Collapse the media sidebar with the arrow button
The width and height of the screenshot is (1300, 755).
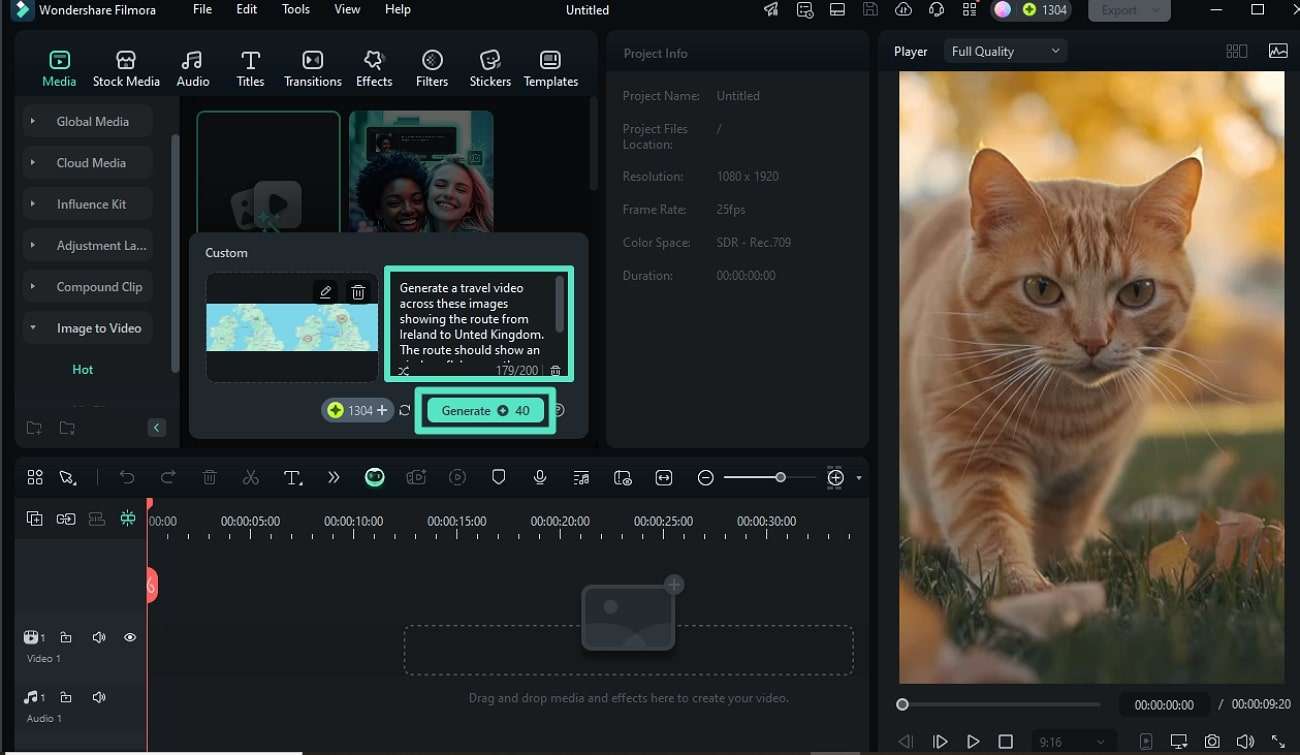point(156,428)
